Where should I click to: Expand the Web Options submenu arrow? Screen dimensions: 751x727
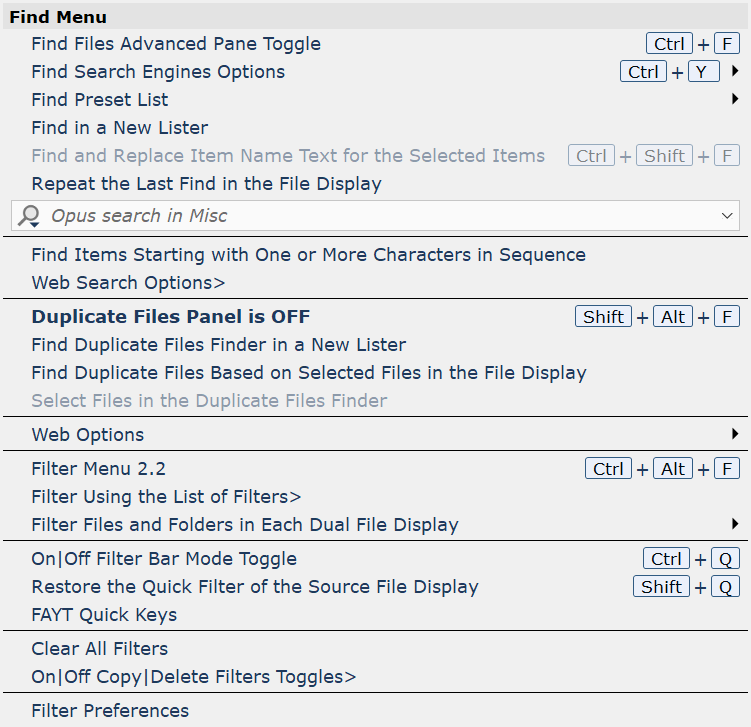coord(735,434)
